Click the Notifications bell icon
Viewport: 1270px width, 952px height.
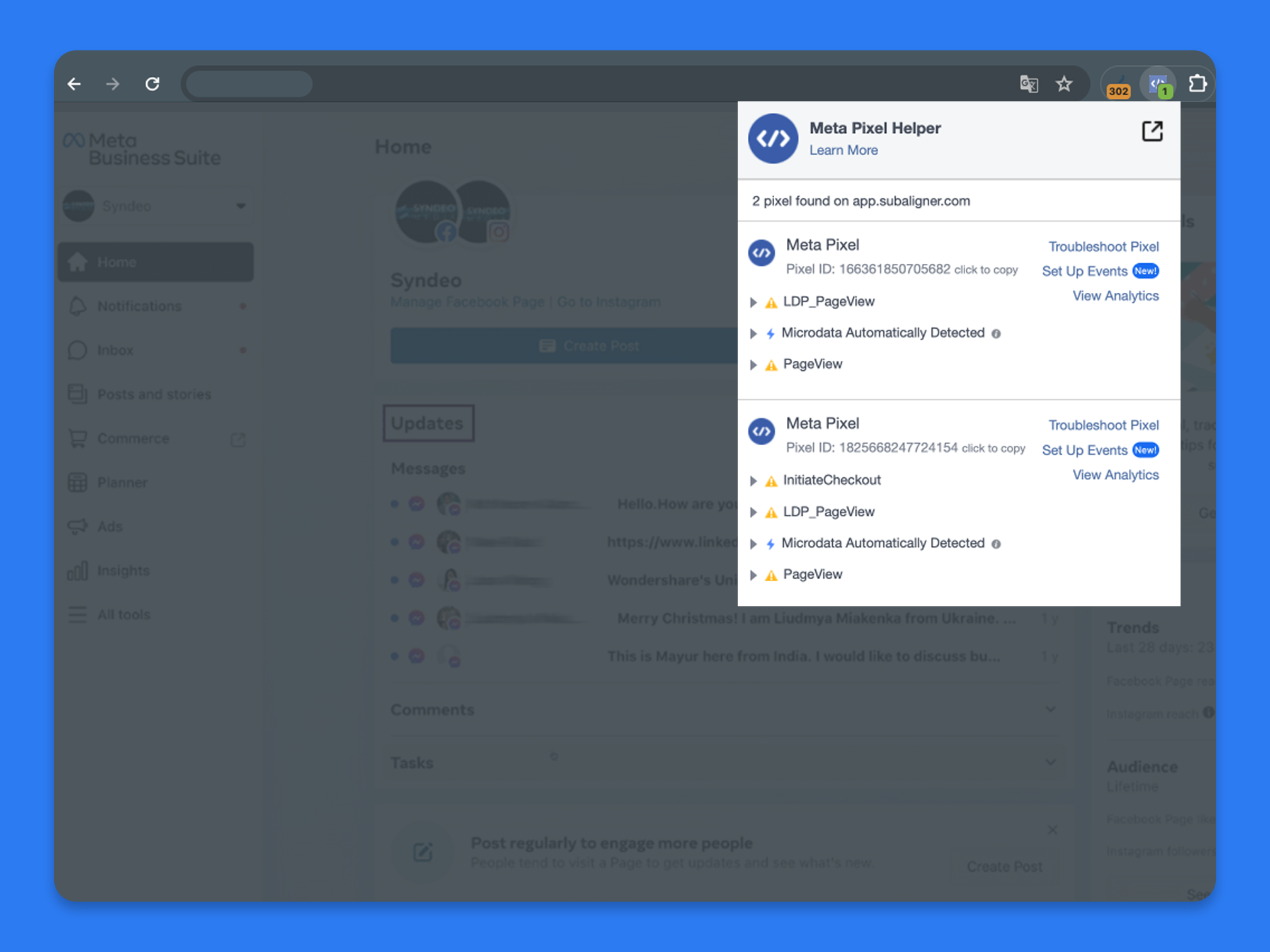click(77, 306)
